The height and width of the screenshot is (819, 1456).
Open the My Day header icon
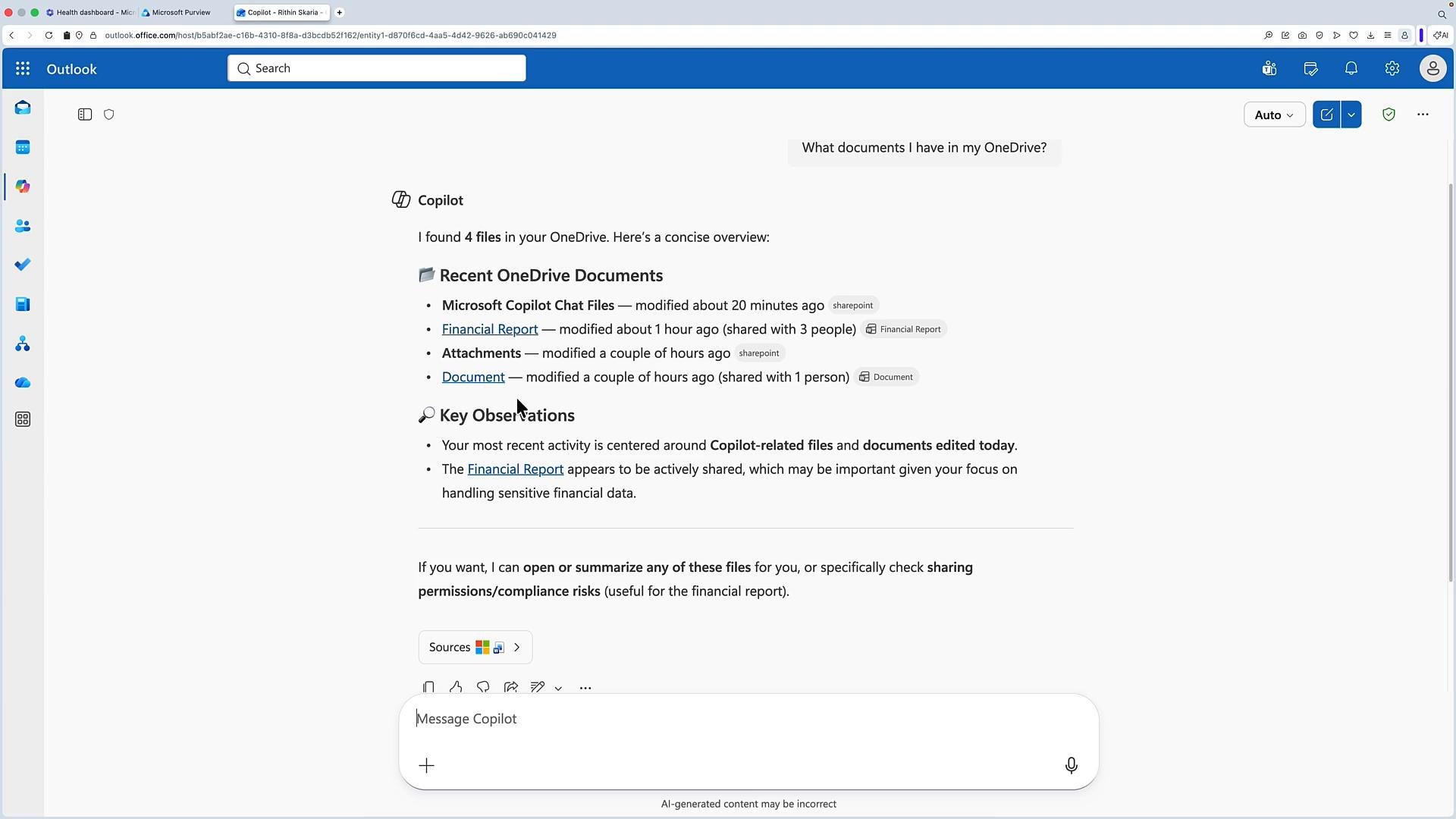pos(1310,69)
